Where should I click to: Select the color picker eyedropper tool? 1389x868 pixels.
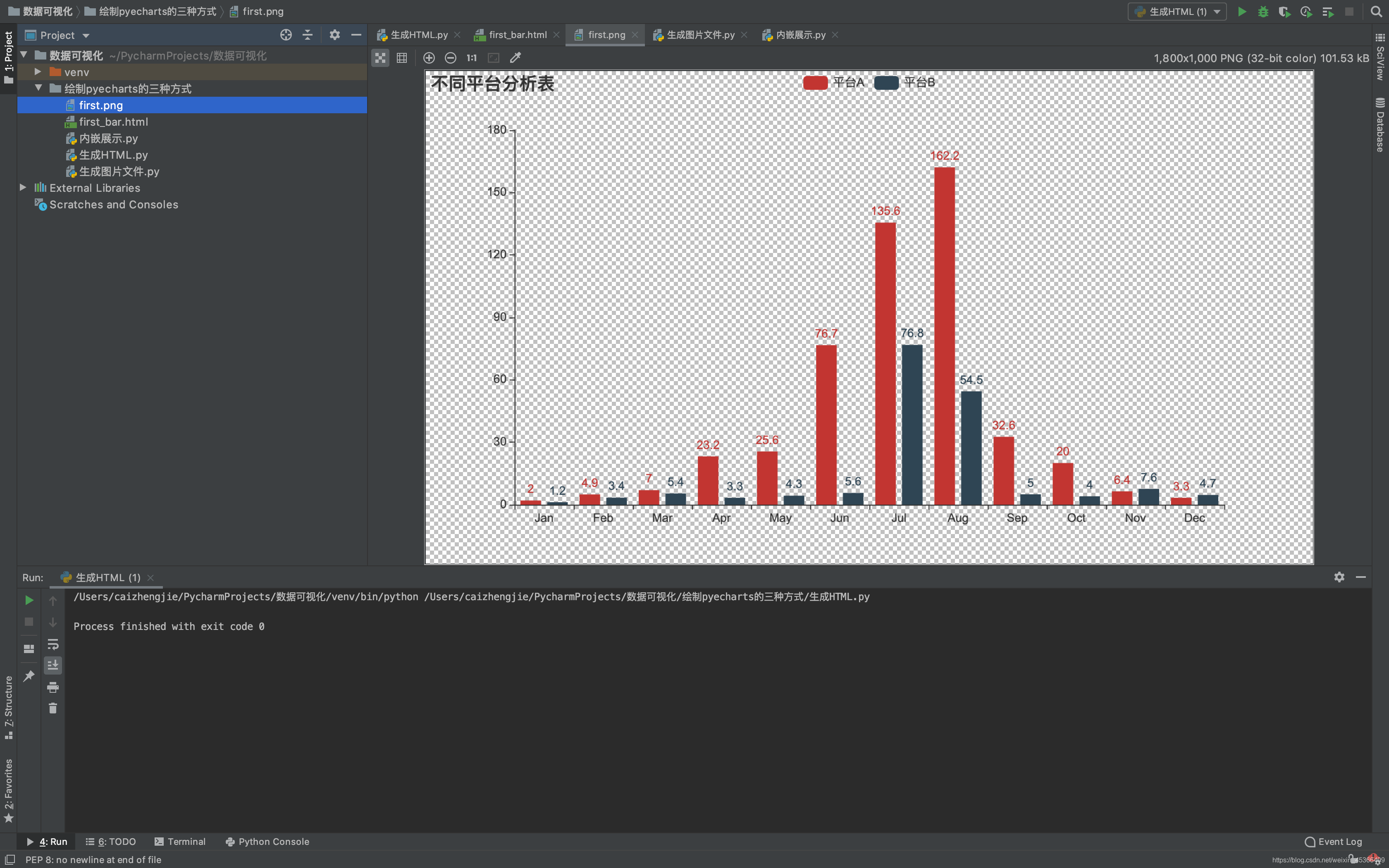coord(516,58)
